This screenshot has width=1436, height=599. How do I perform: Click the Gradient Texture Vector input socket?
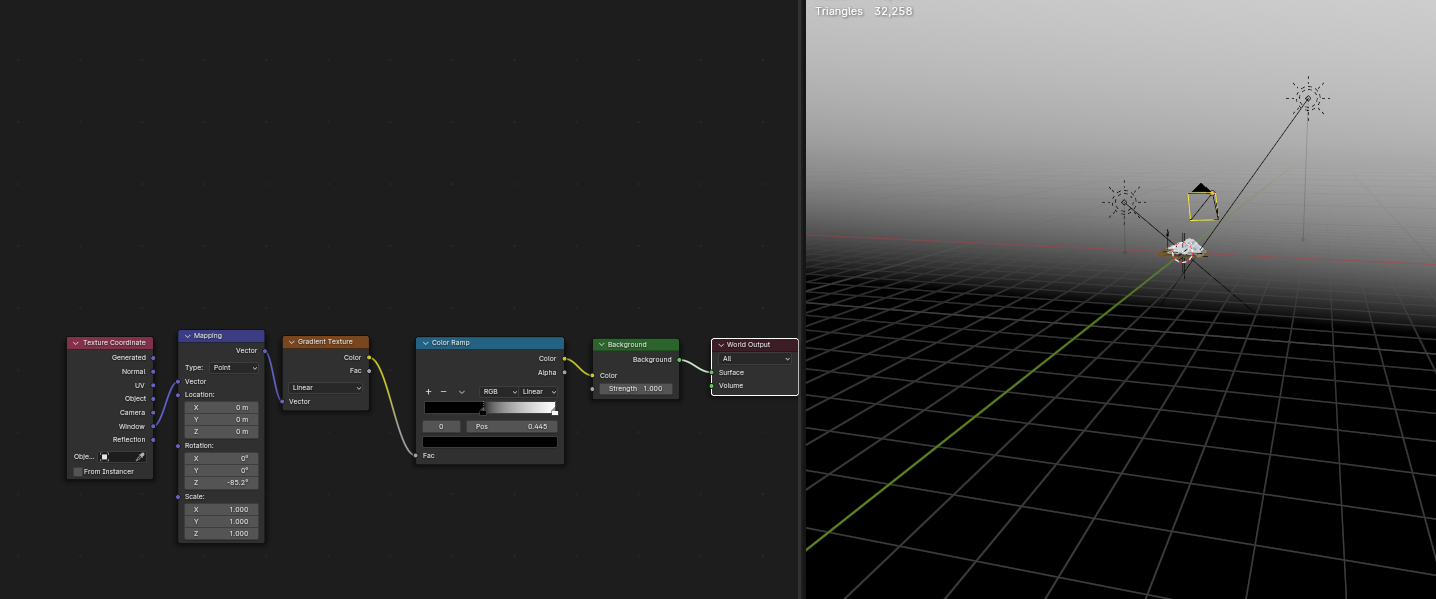[x=282, y=401]
